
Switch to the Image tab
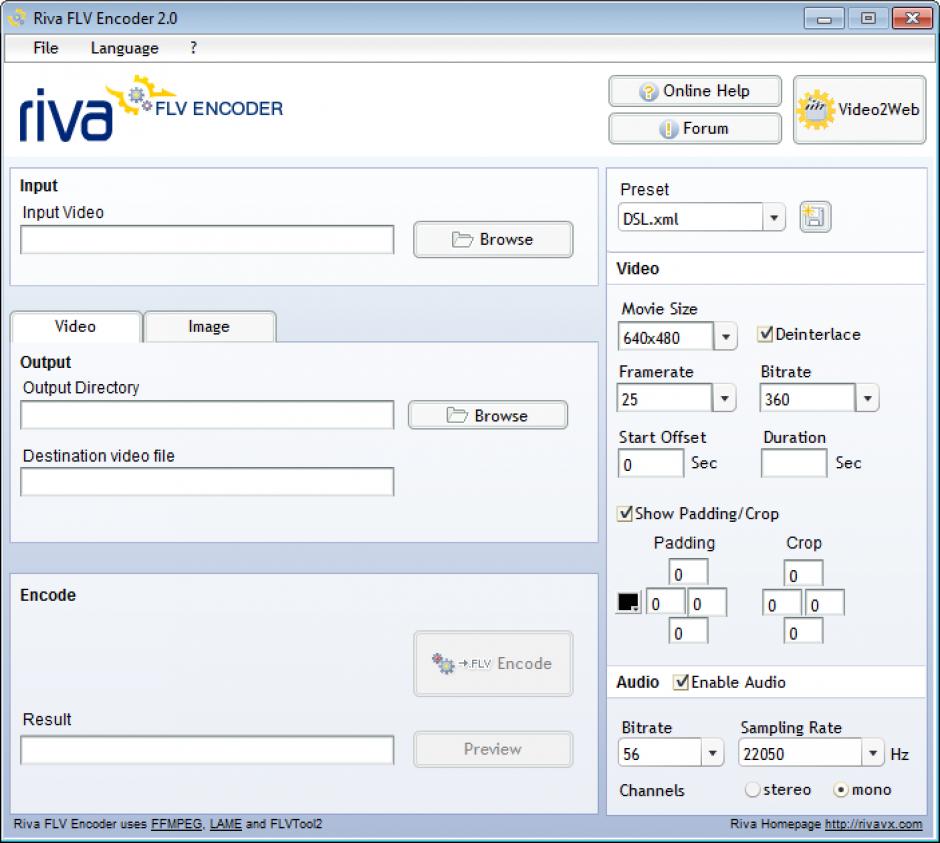click(209, 327)
